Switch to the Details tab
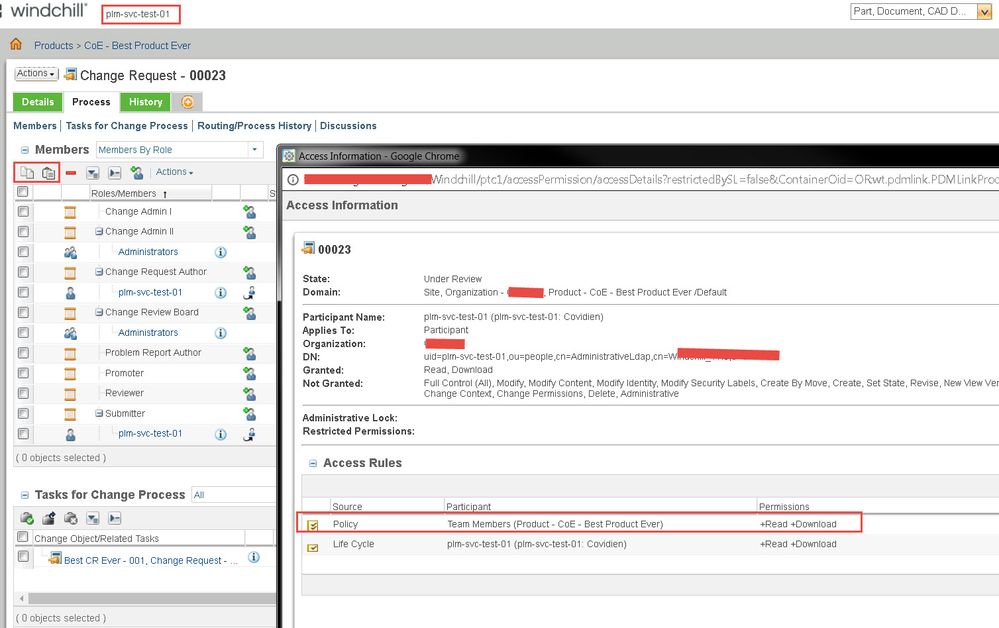This screenshot has height=628, width=999. 37,102
